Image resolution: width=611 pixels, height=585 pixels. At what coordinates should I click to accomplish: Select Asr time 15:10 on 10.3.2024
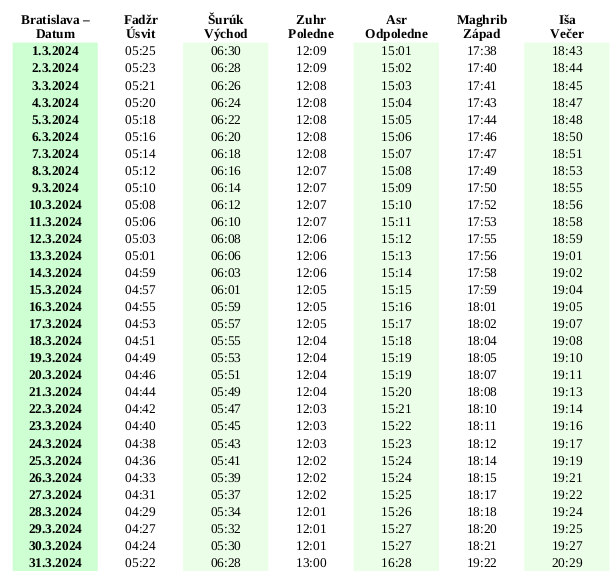[x=396, y=205]
